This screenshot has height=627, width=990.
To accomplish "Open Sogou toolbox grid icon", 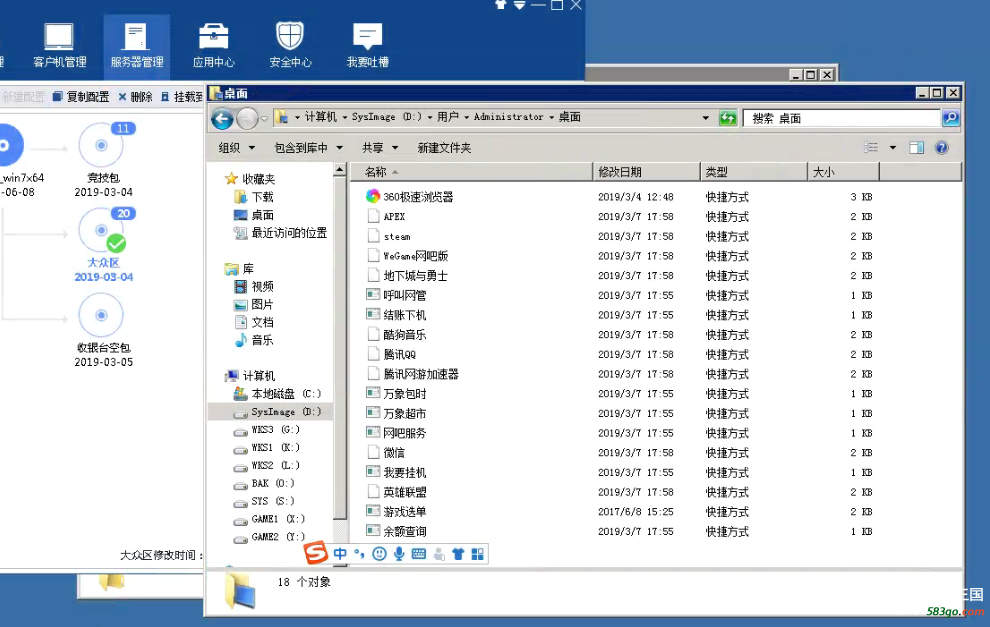I will coord(478,554).
